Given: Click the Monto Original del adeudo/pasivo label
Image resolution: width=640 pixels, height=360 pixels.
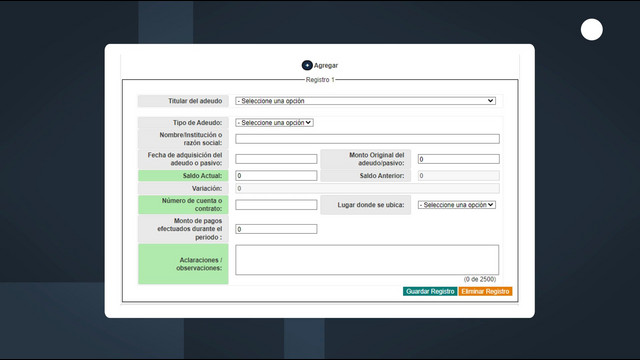Looking at the screenshot, I should [366, 159].
